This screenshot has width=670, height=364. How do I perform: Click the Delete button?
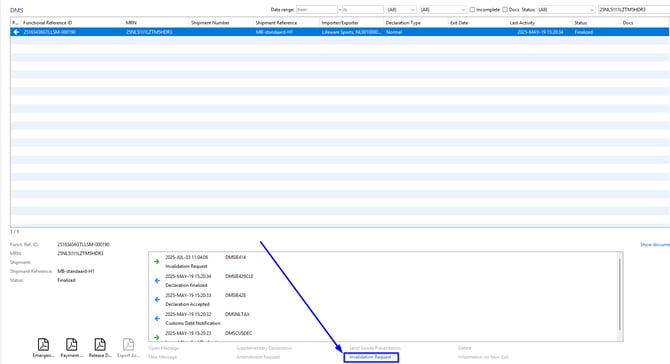464,348
